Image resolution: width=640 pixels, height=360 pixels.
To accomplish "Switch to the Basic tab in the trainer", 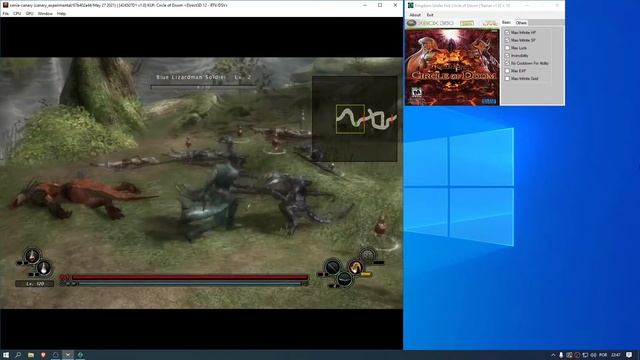I will (506, 22).
